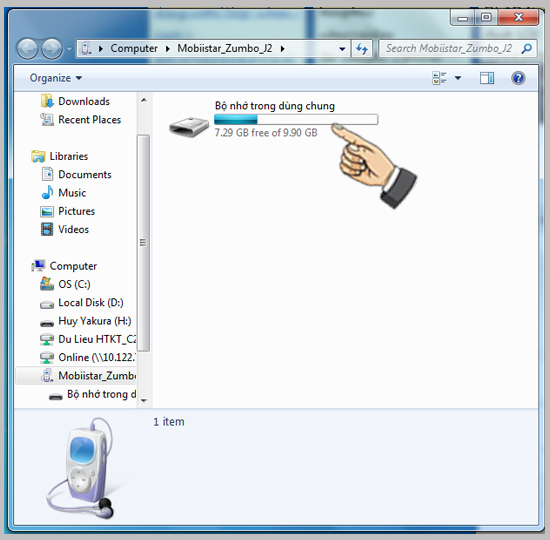This screenshot has width=550, height=540.
Task: Open the Huy Yakura (H:) drive
Action: pyautogui.click(x=94, y=321)
